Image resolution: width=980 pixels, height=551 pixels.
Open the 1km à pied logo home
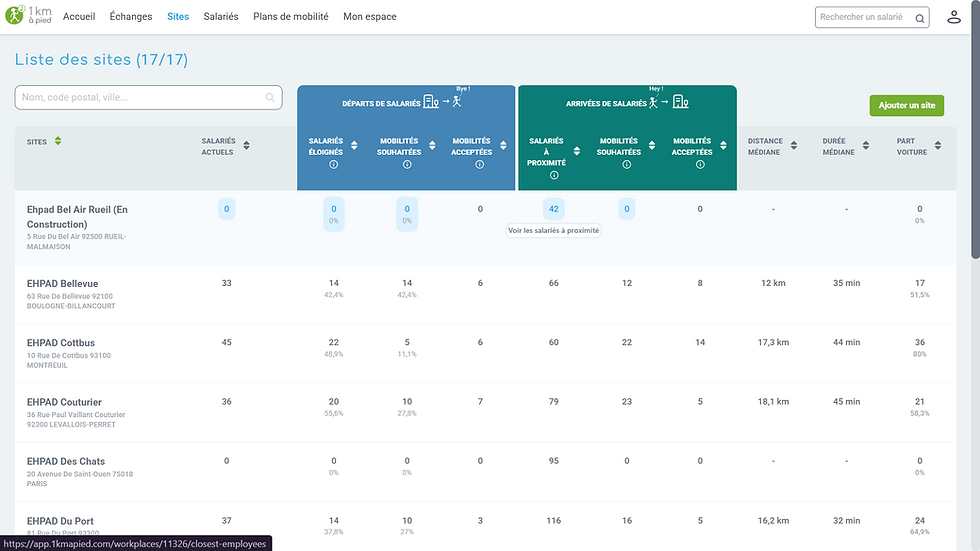click(x=29, y=15)
